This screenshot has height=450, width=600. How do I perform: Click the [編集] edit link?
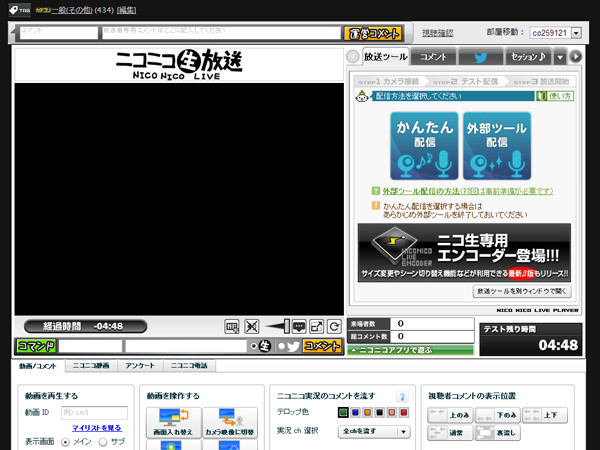coord(126,10)
